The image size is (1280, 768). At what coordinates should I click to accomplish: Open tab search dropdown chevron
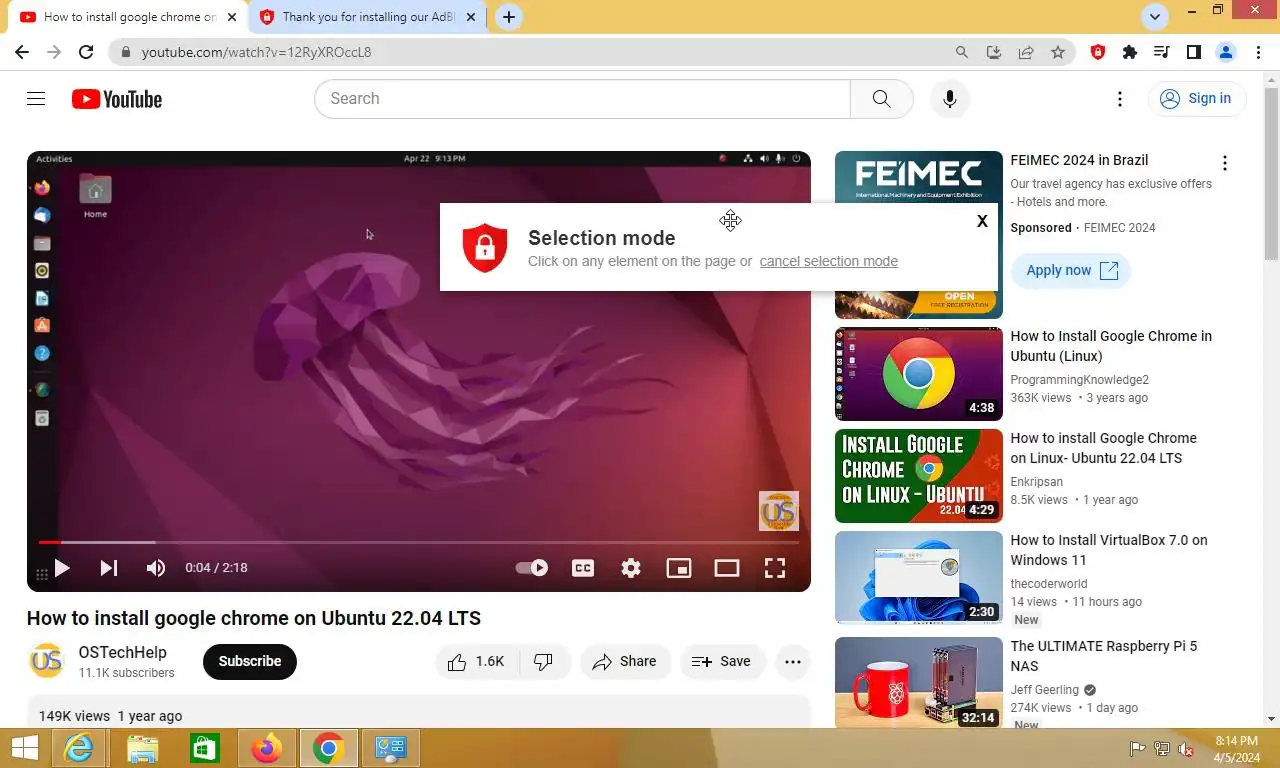click(1155, 17)
